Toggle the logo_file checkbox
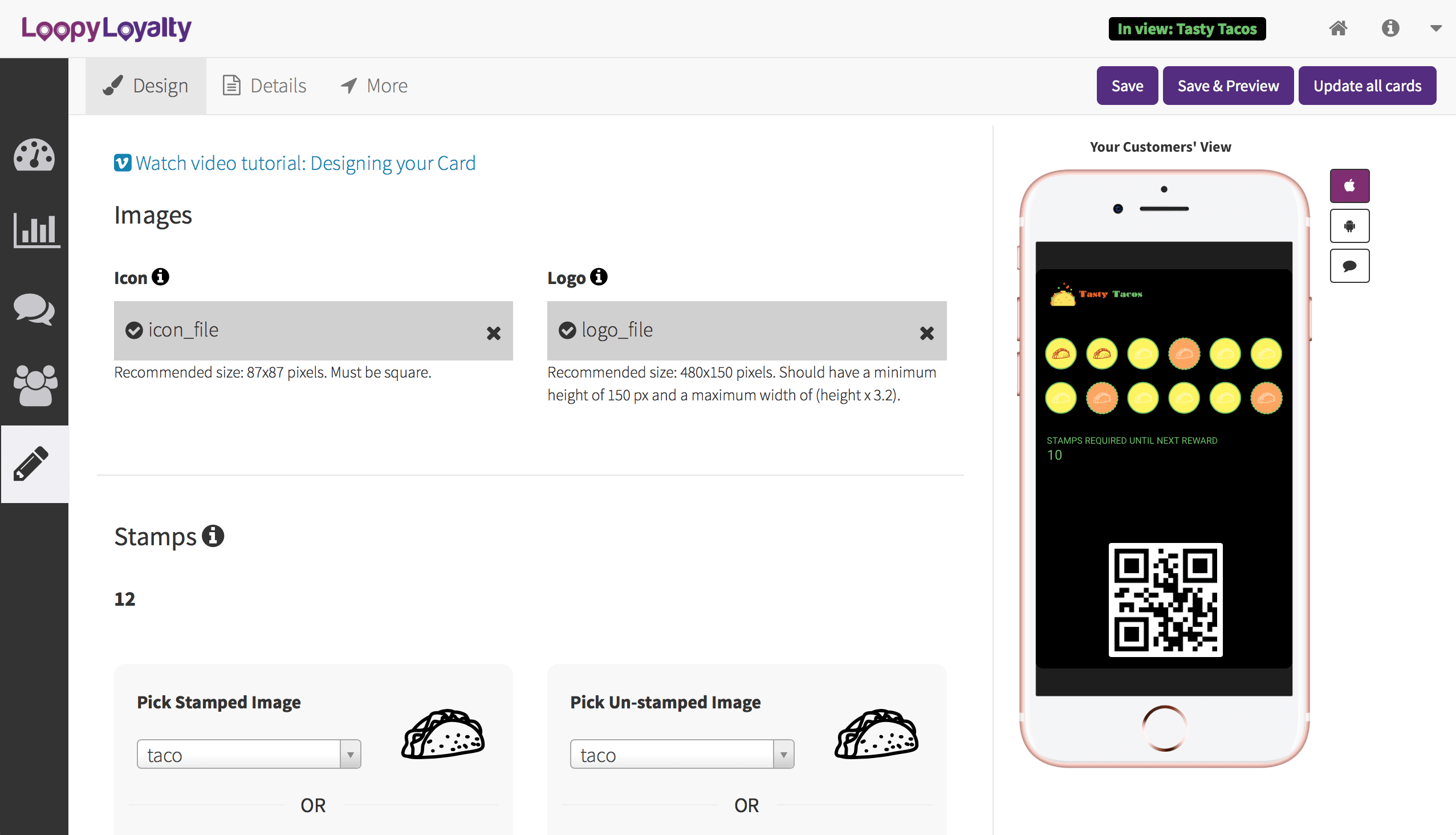1456x835 pixels. pos(568,330)
